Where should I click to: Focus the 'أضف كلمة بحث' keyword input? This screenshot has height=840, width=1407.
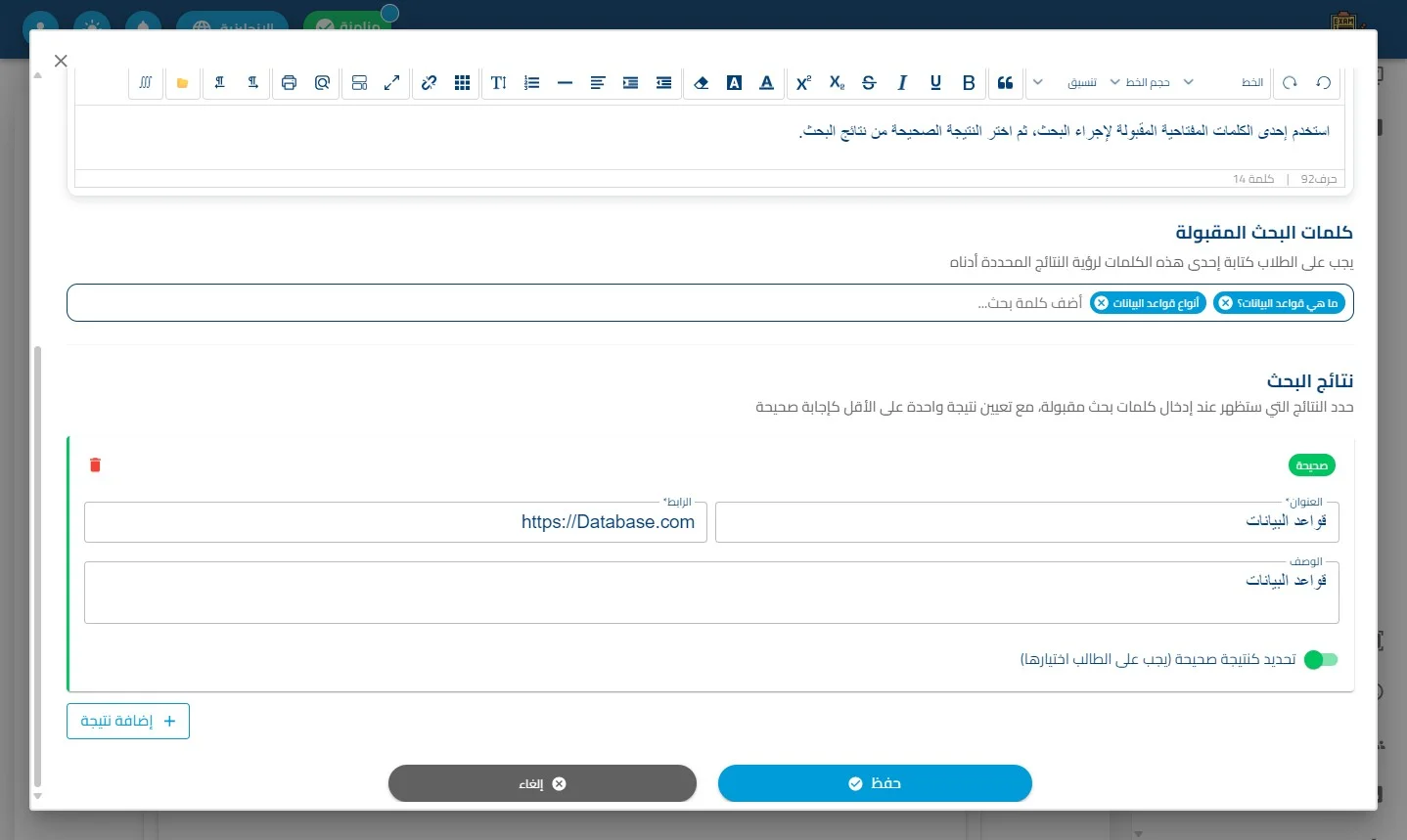(x=1030, y=303)
